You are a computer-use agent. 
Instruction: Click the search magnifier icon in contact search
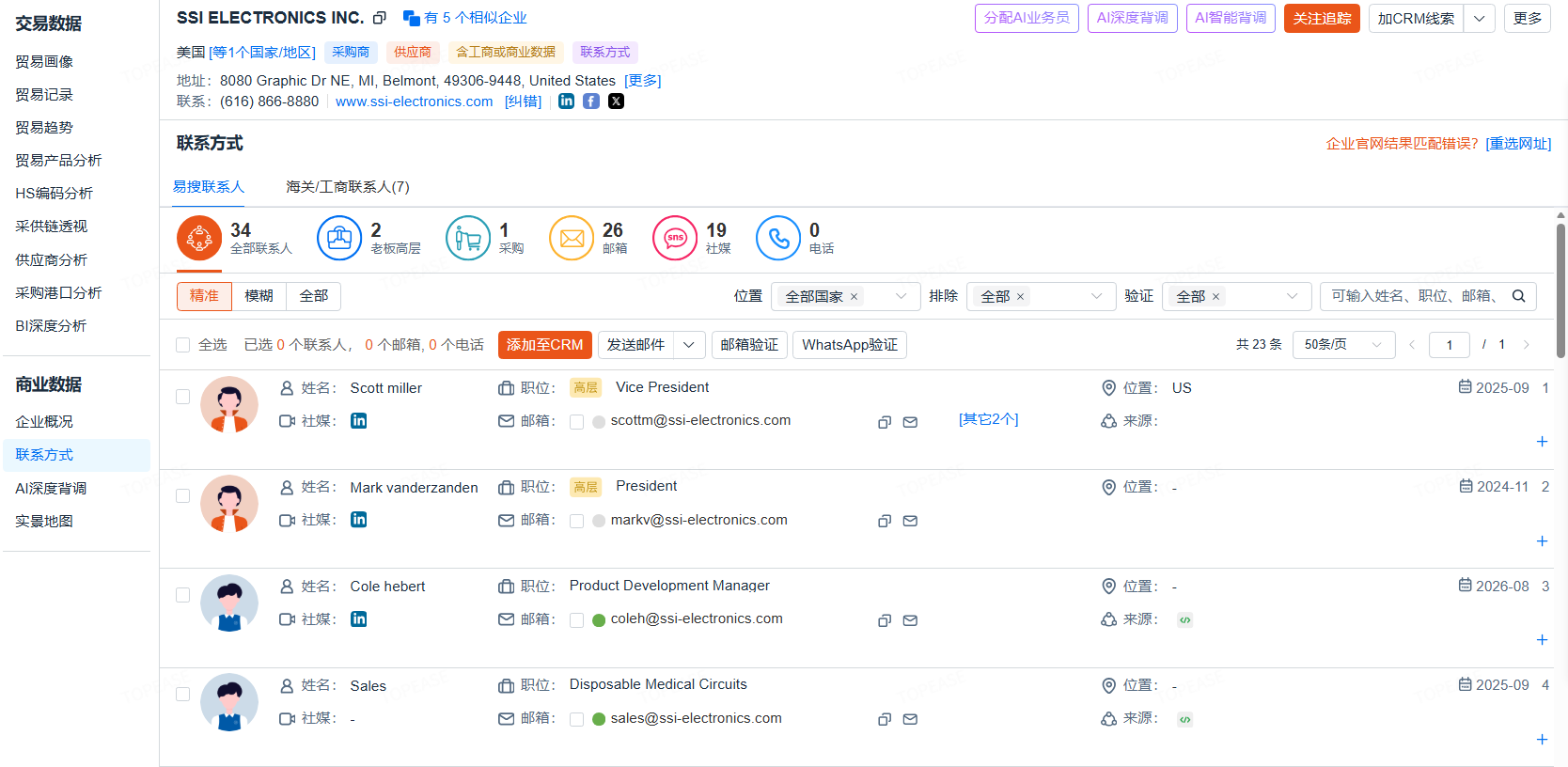coord(1518,296)
